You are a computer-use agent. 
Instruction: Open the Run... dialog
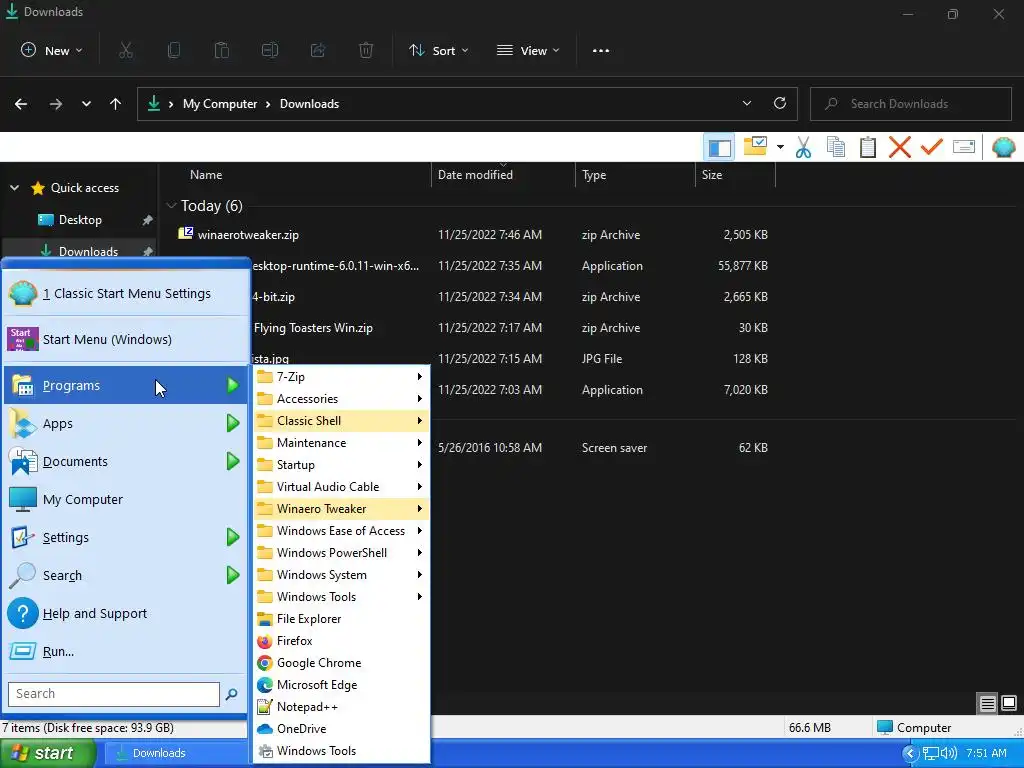(127, 651)
